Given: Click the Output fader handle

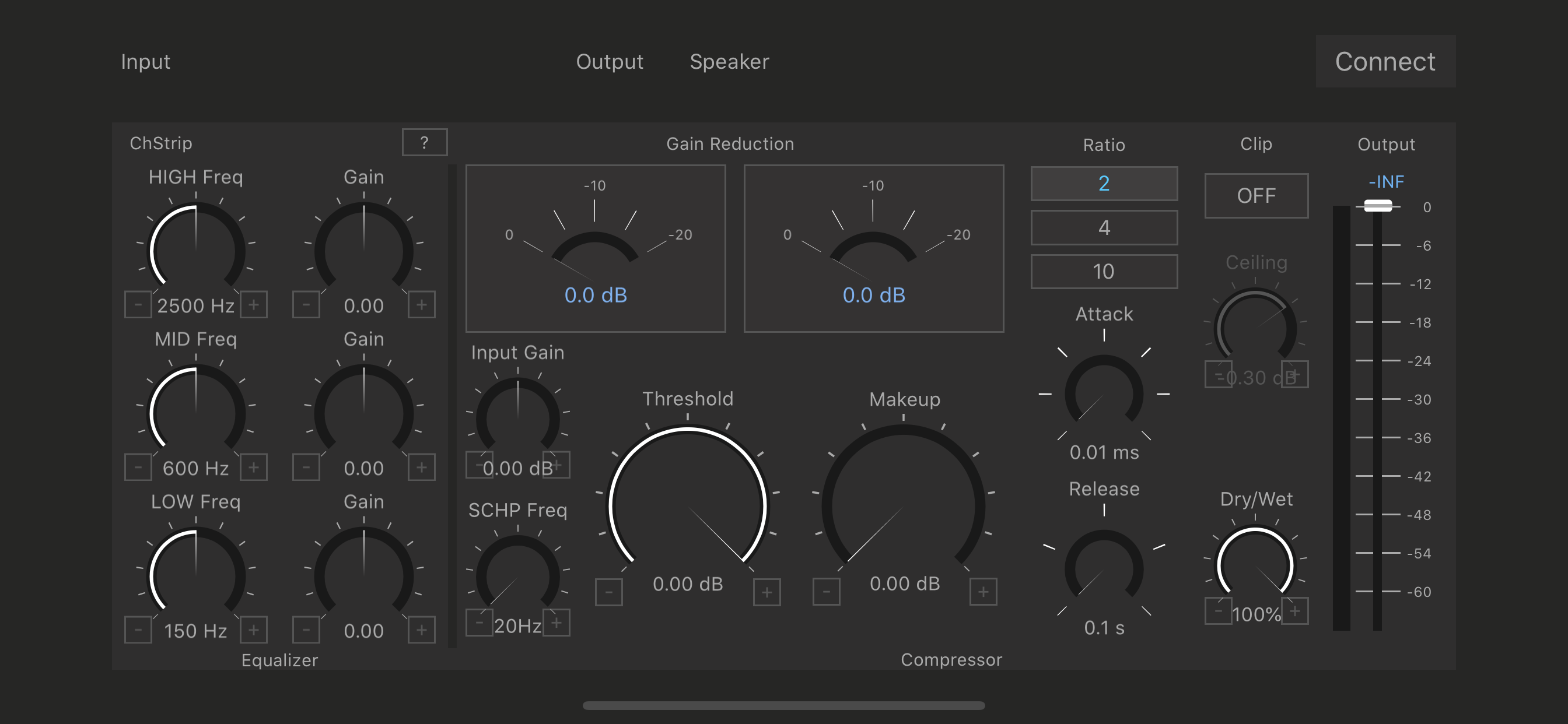Looking at the screenshot, I should 1377,206.
